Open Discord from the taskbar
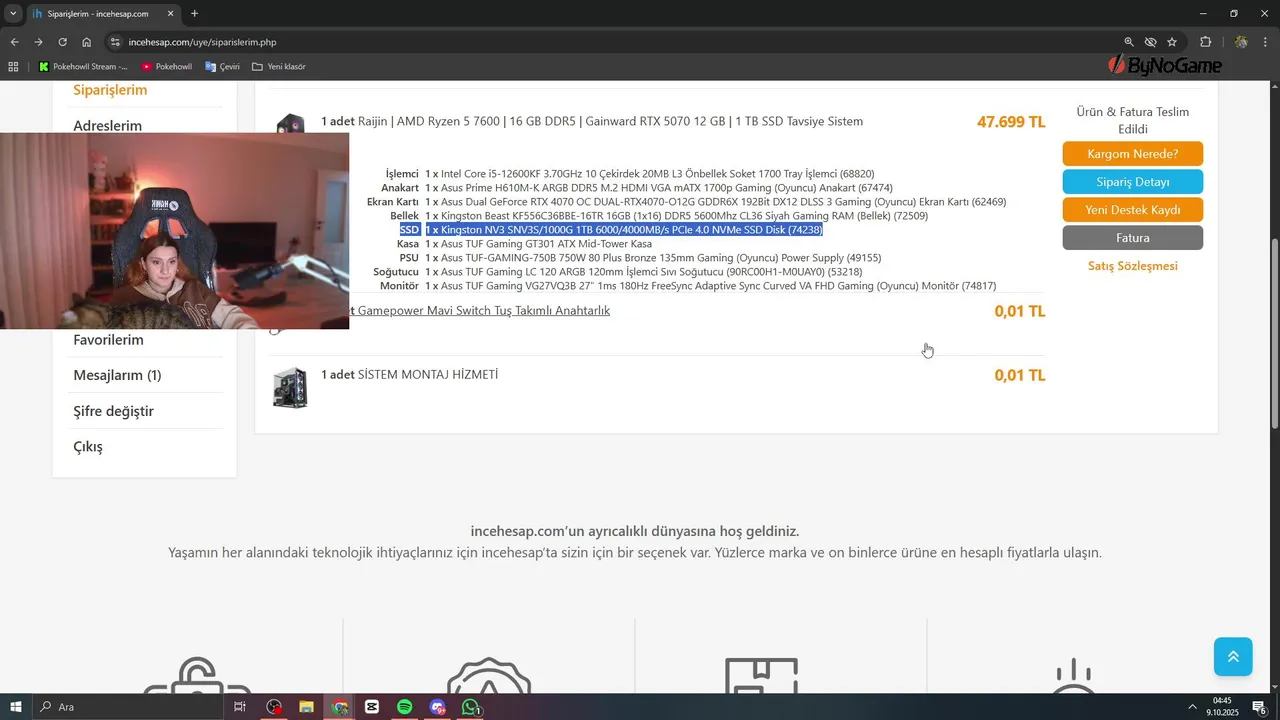The width and height of the screenshot is (1280, 720). click(438, 707)
